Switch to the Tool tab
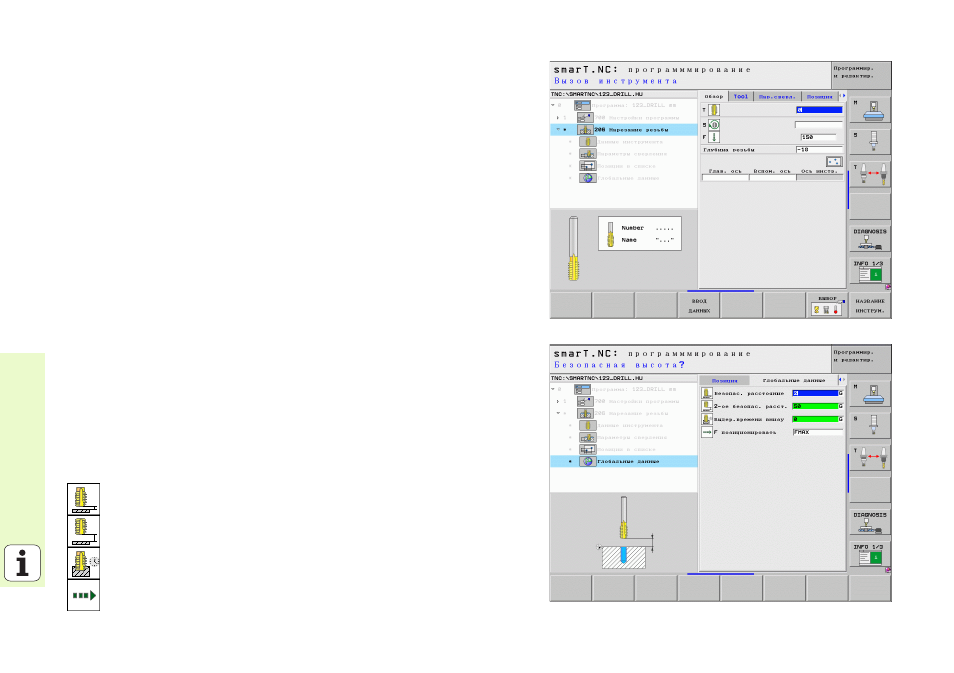The height and width of the screenshot is (673, 954). click(741, 97)
